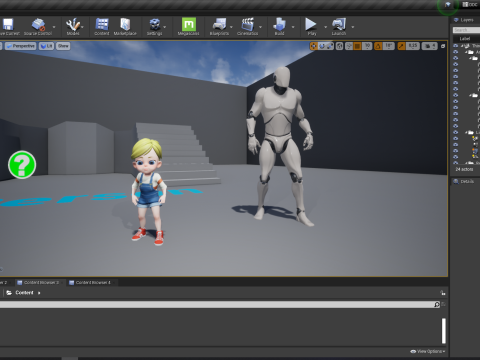Open the Build options dropdown arrow
480x360 pixels.
click(x=293, y=27)
